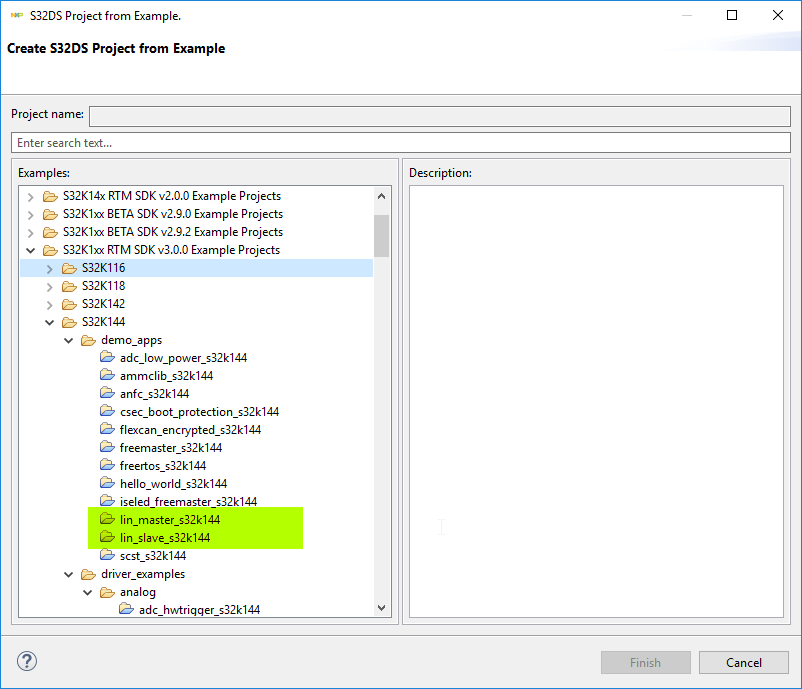Click the csec_boot_protection_s32k144 project icon
Viewport: 802px width, 689px height.
(x=107, y=411)
